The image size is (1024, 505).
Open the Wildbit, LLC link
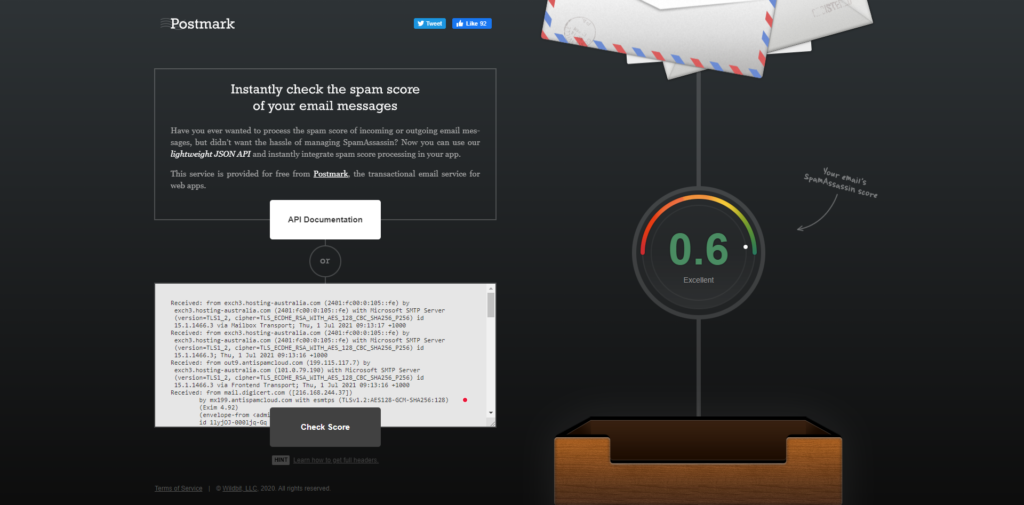click(x=240, y=488)
